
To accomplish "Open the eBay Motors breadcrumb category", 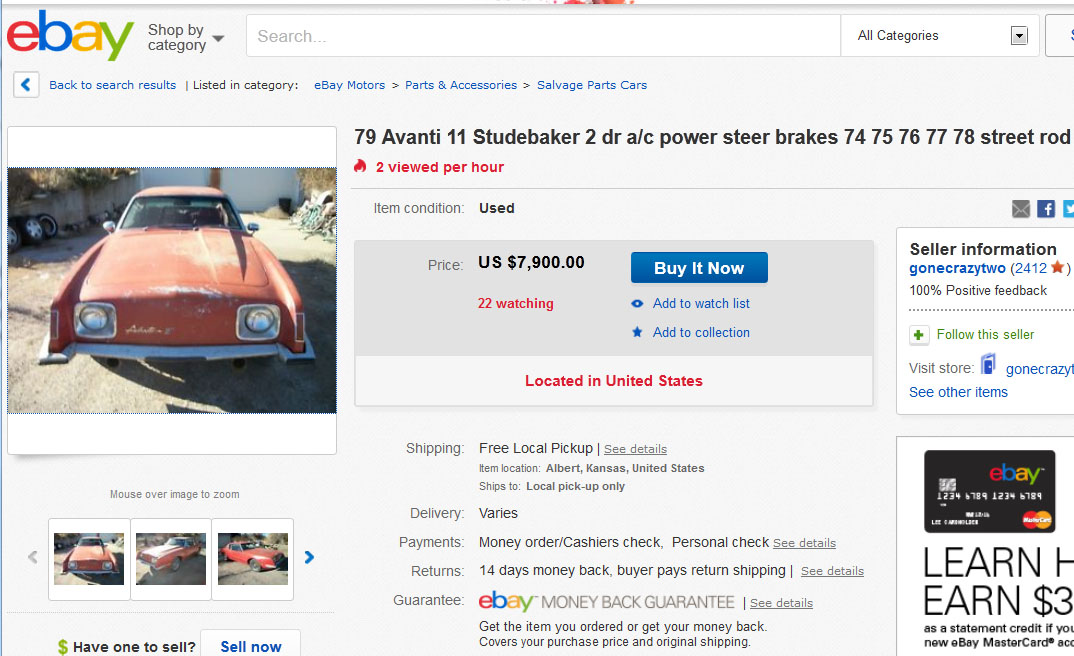I will click(x=349, y=85).
